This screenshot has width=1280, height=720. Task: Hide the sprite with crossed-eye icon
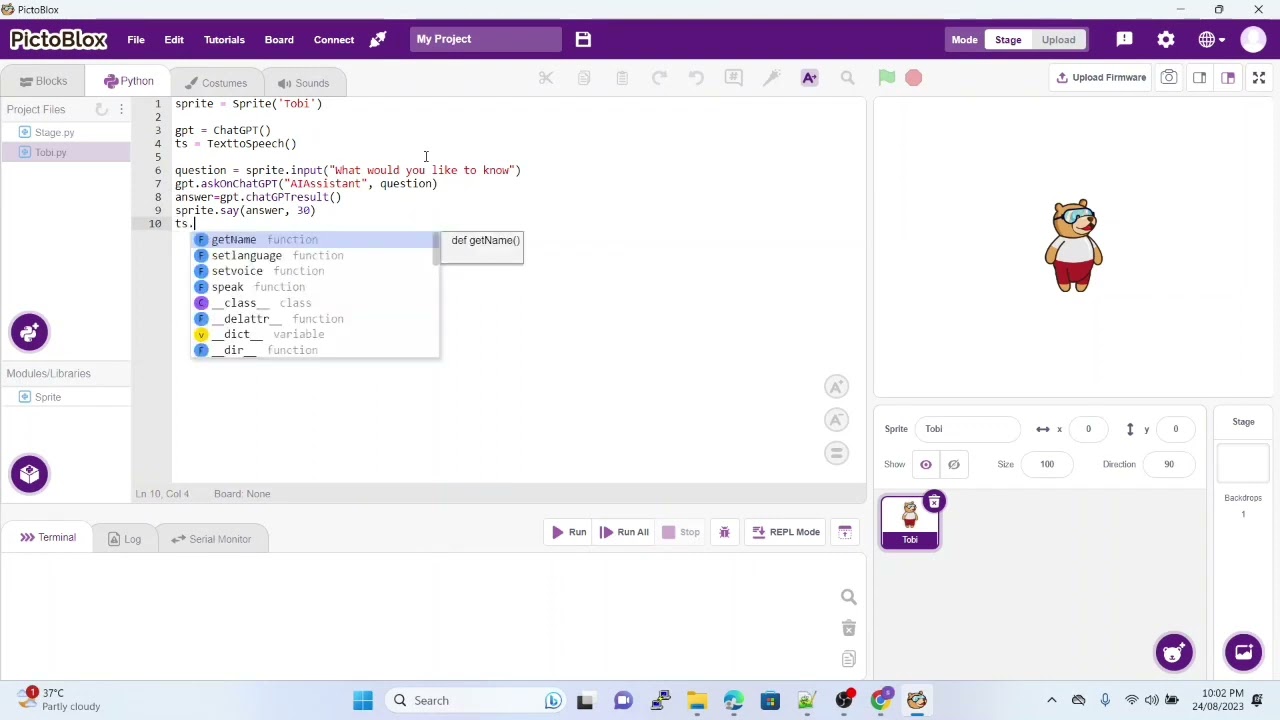(953, 464)
